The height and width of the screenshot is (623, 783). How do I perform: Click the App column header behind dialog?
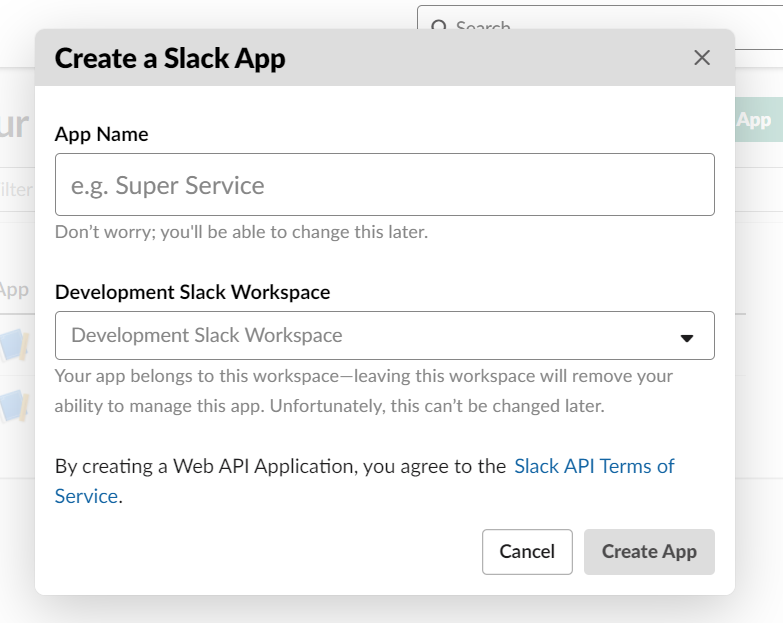point(15,290)
